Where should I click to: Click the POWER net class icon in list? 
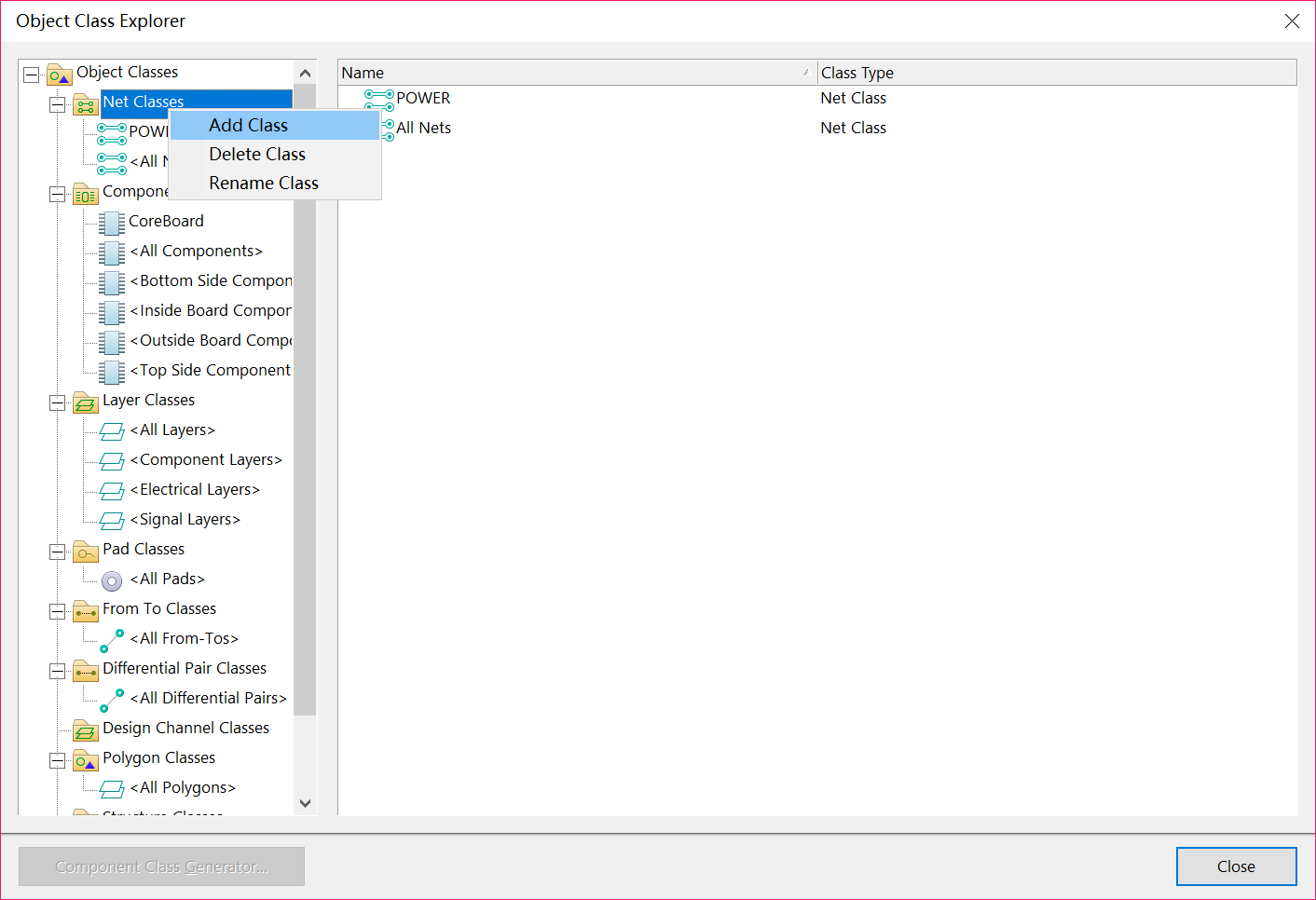[x=378, y=99]
